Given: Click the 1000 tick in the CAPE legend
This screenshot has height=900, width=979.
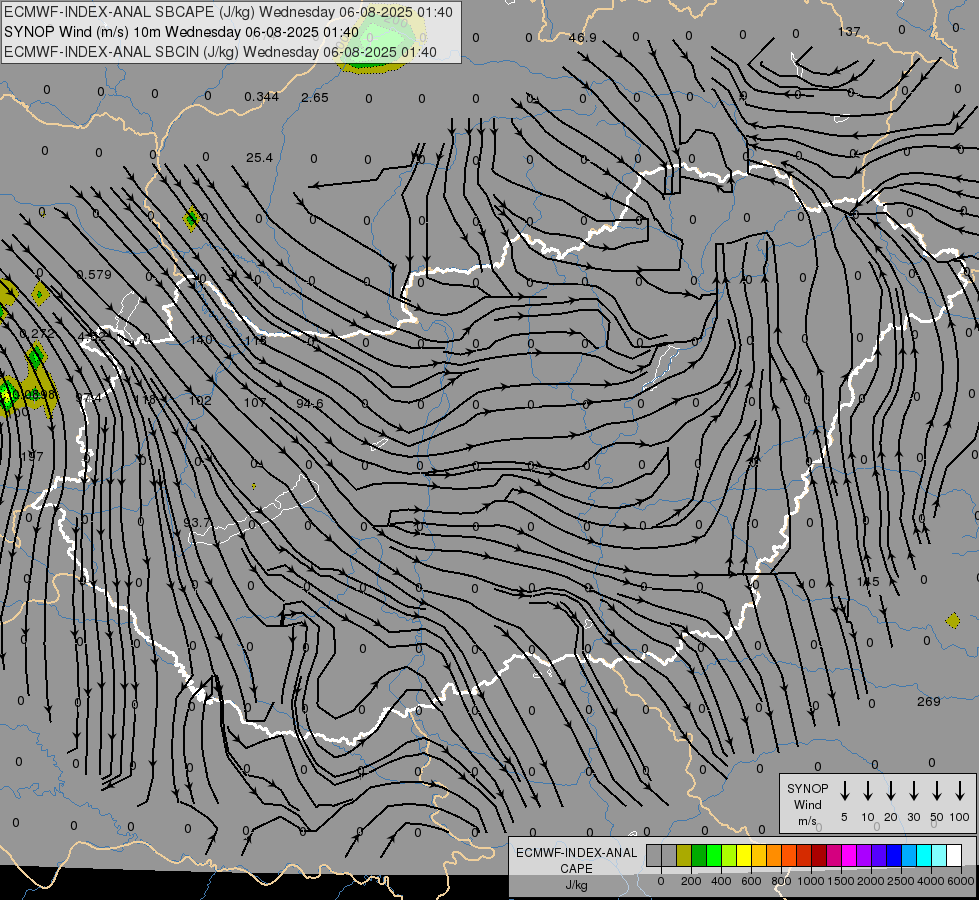Looking at the screenshot, I should point(810,881).
